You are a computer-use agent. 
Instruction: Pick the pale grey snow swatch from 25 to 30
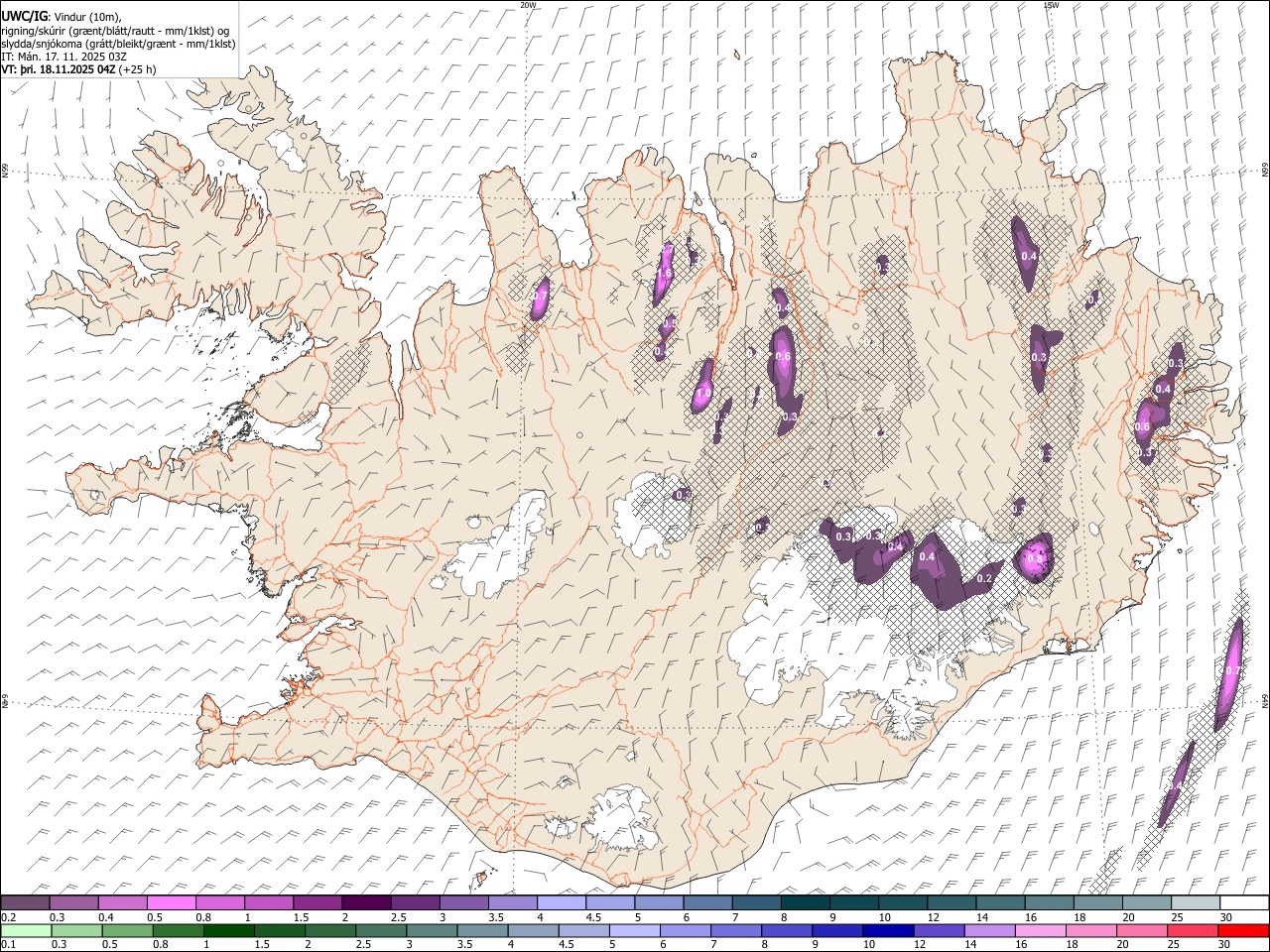tap(1194, 903)
